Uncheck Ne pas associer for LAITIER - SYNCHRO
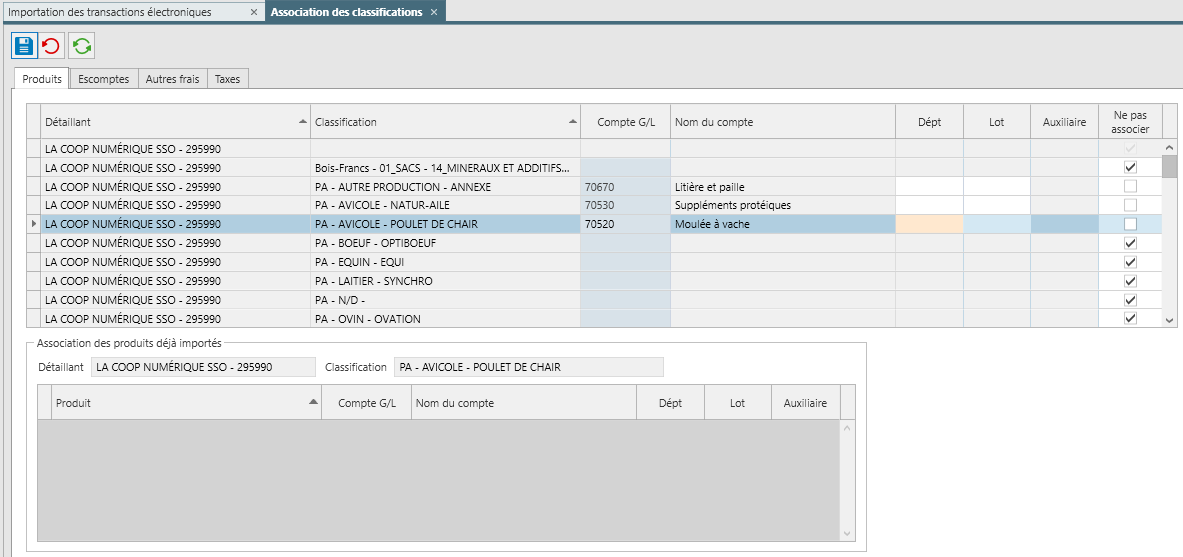Screen dimensions: 1183x557 point(1130,281)
